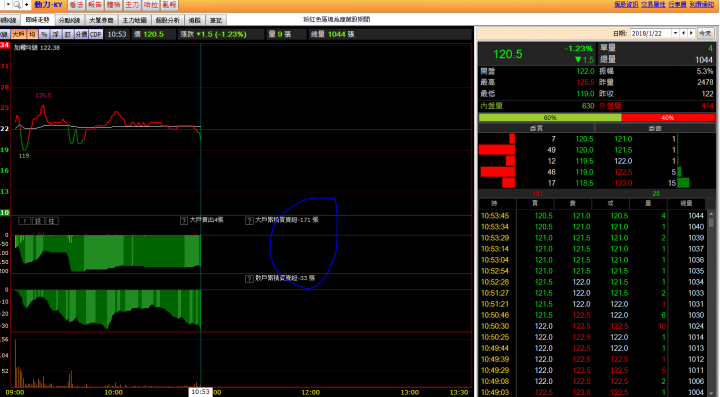Click the 10:53 time marker on chart axis

click(x=200, y=392)
